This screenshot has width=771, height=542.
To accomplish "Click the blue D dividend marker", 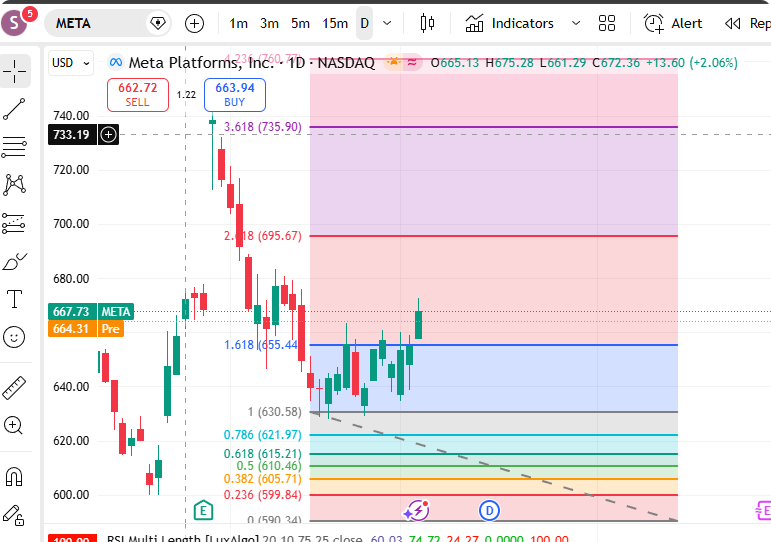I will pyautogui.click(x=489, y=511).
